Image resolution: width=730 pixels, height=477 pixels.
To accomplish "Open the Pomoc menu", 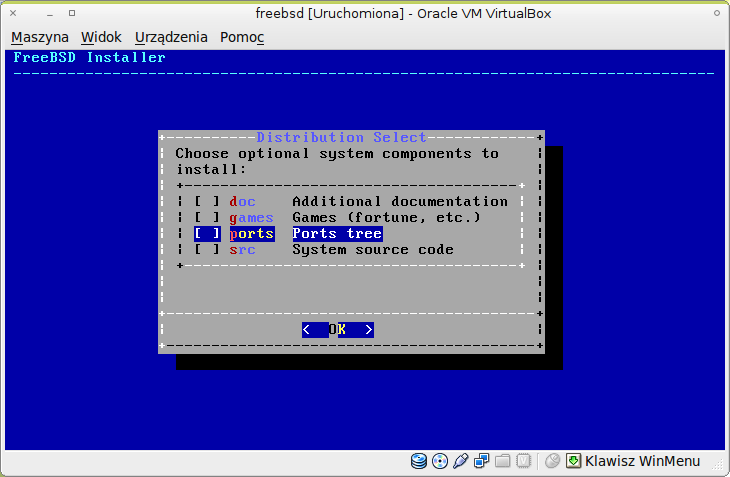I will tap(242, 37).
